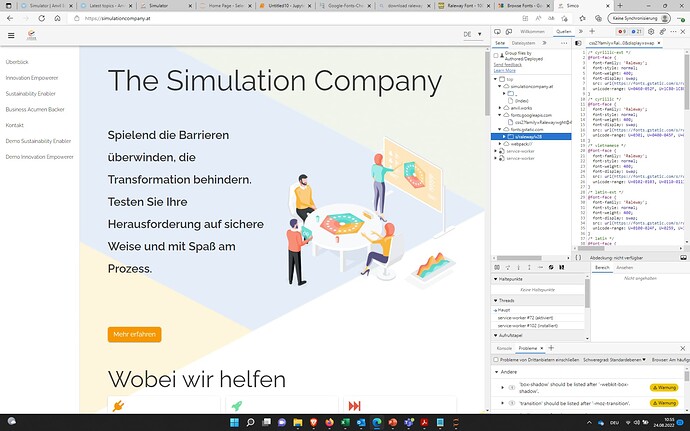Click the Keine Synchronisierung profile button
Image resolution: width=690 pixels, height=431 pixels.
639,18
